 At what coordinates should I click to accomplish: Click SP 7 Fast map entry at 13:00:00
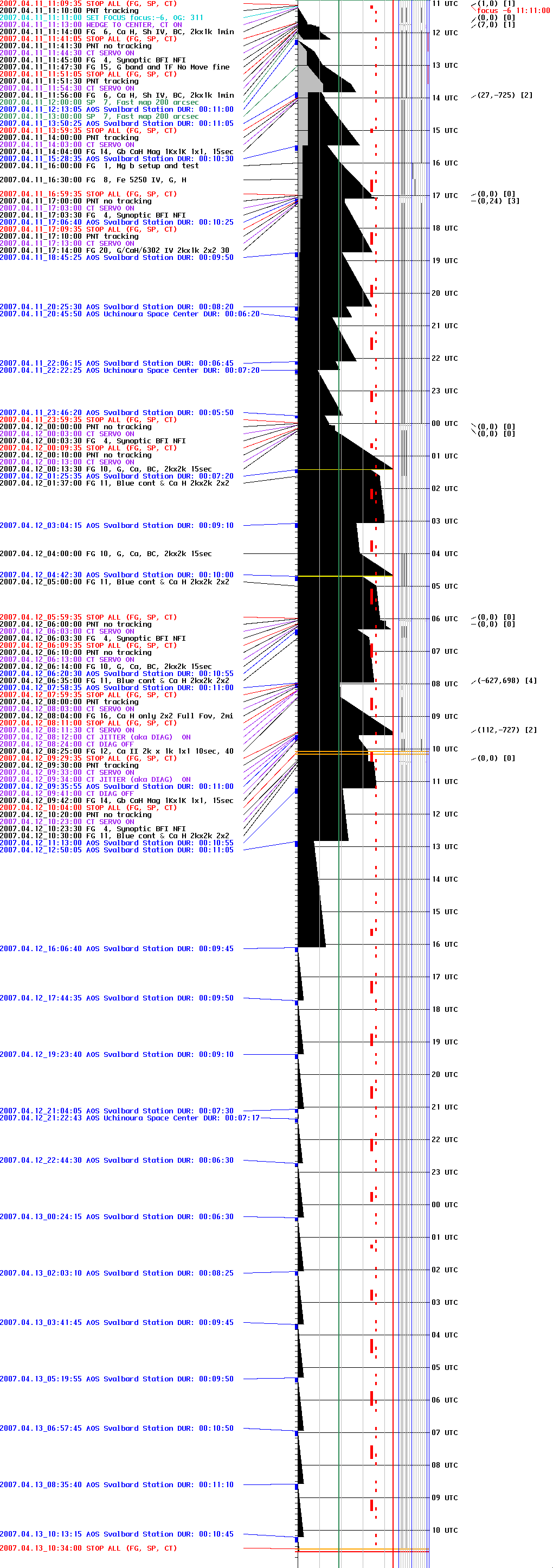(99, 116)
